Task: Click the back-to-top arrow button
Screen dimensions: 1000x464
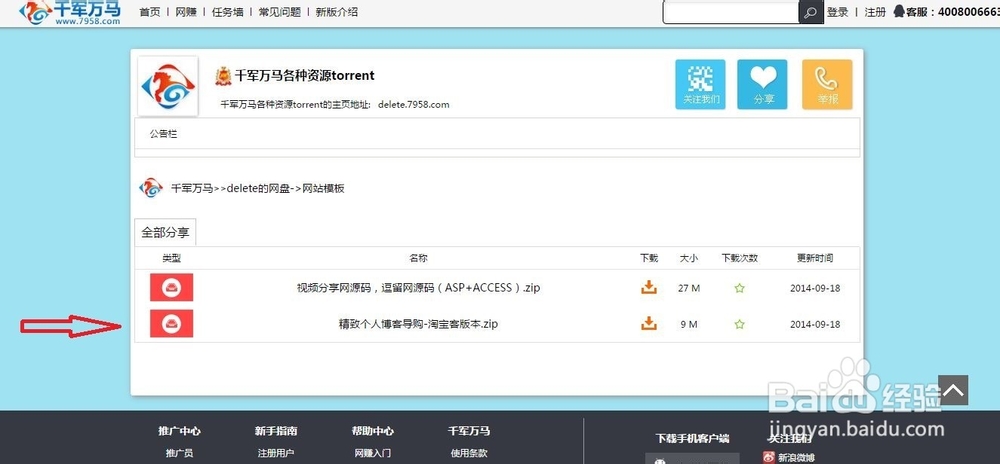Action: (x=953, y=390)
